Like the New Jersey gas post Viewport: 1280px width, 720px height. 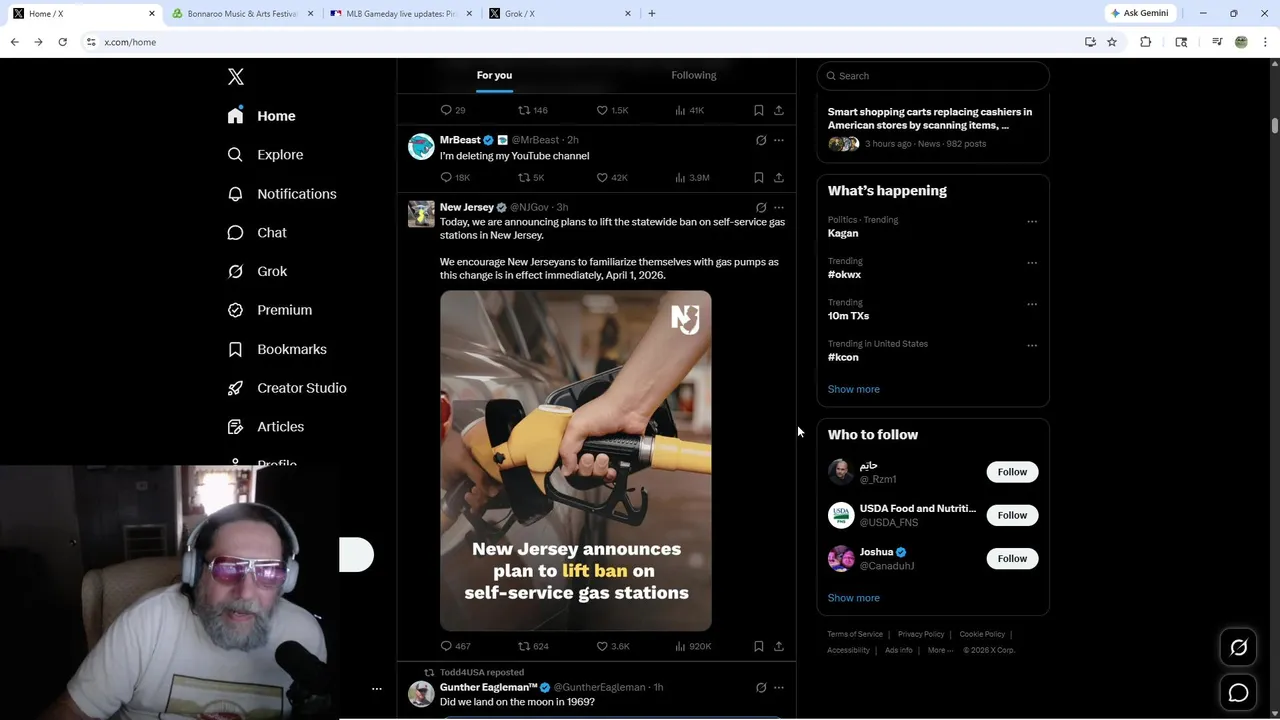pos(612,646)
